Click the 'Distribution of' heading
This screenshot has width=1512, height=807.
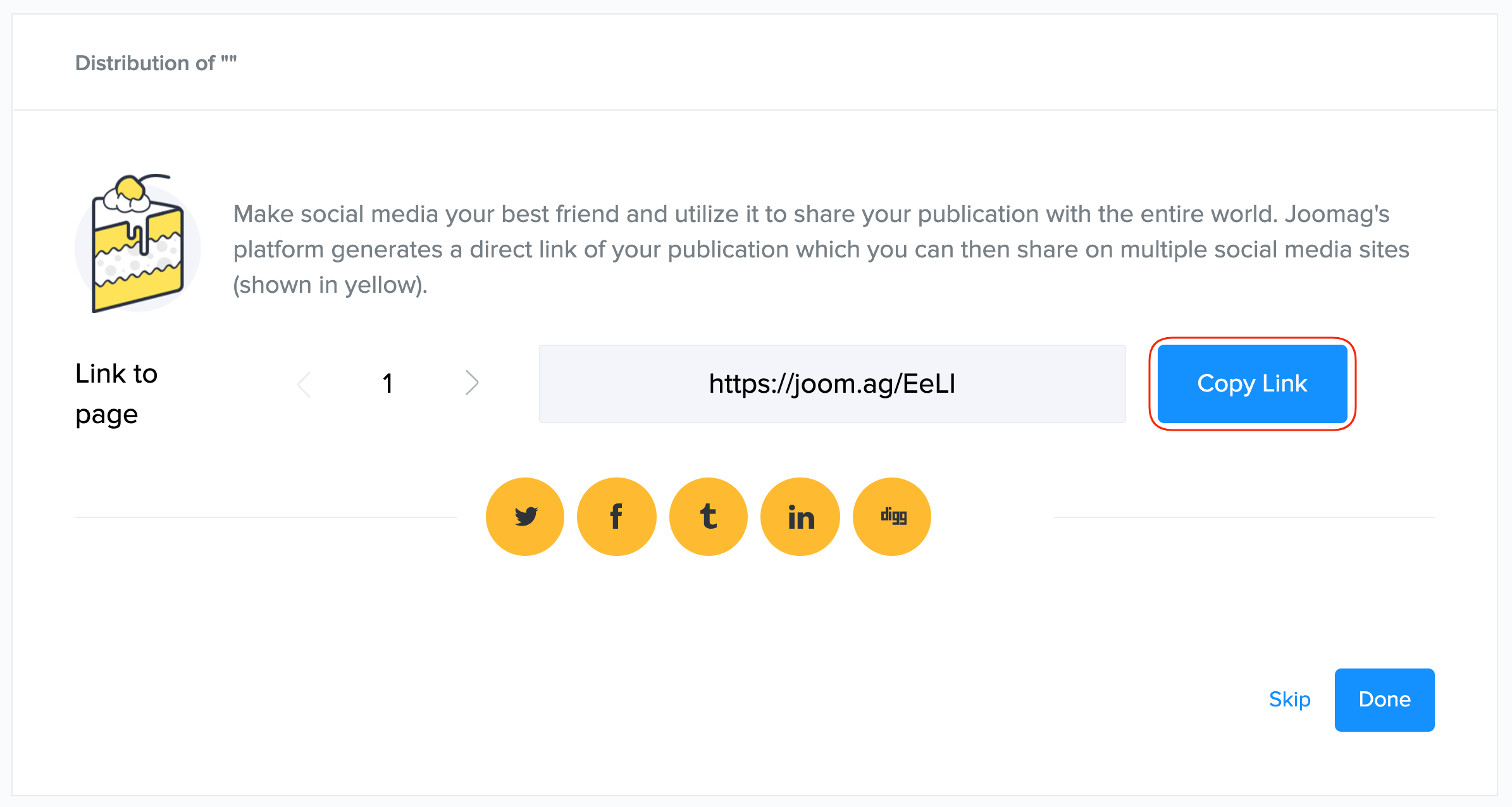pos(156,63)
